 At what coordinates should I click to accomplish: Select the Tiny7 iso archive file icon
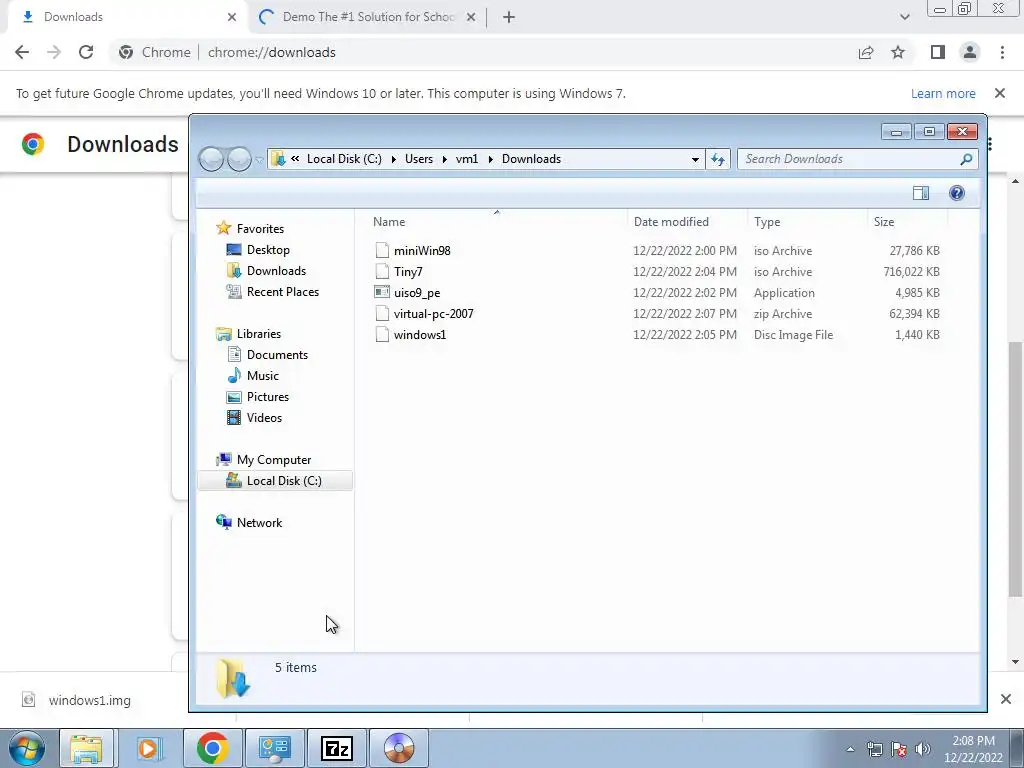[382, 272]
